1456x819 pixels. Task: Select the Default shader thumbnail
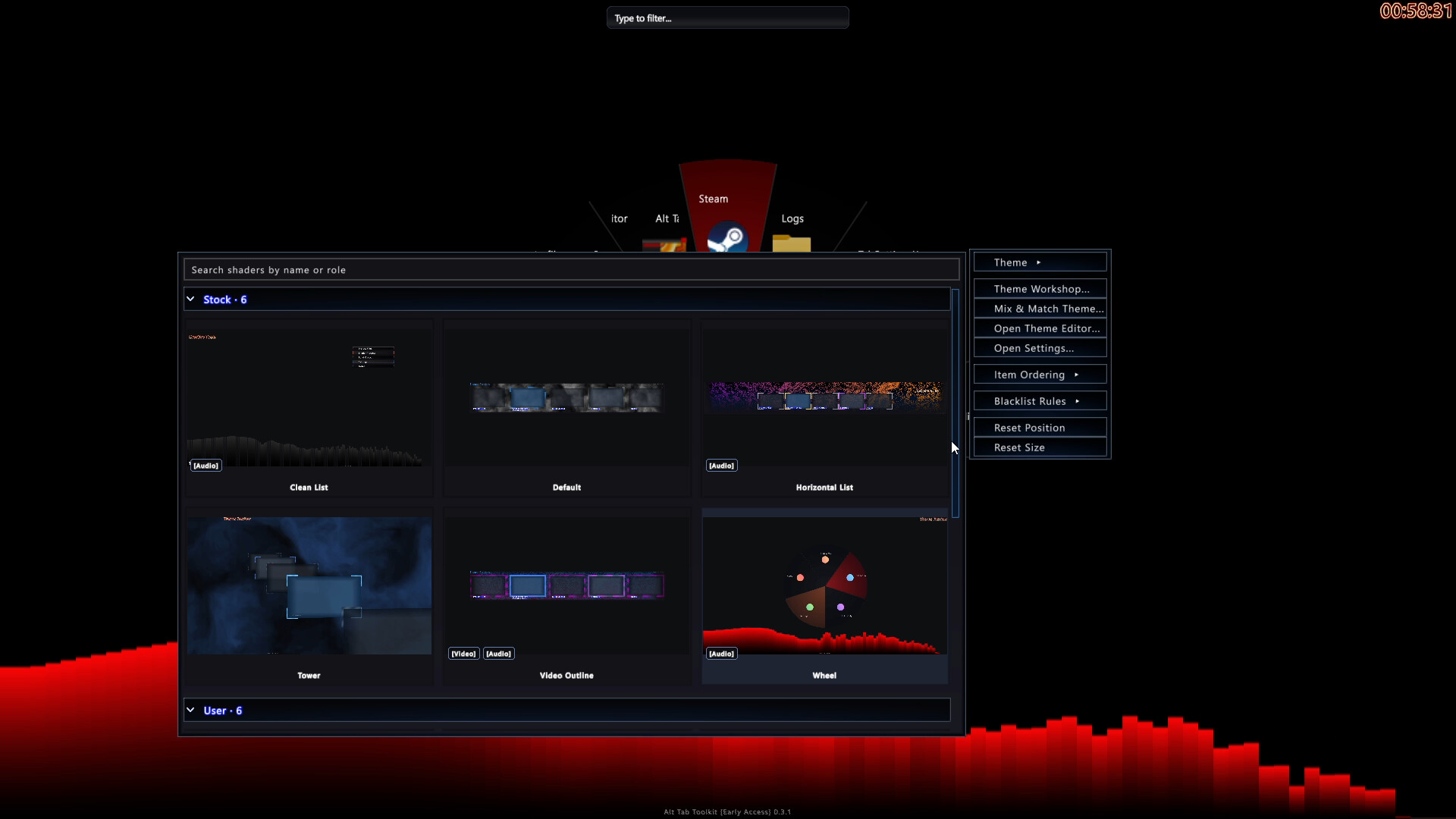click(x=566, y=397)
